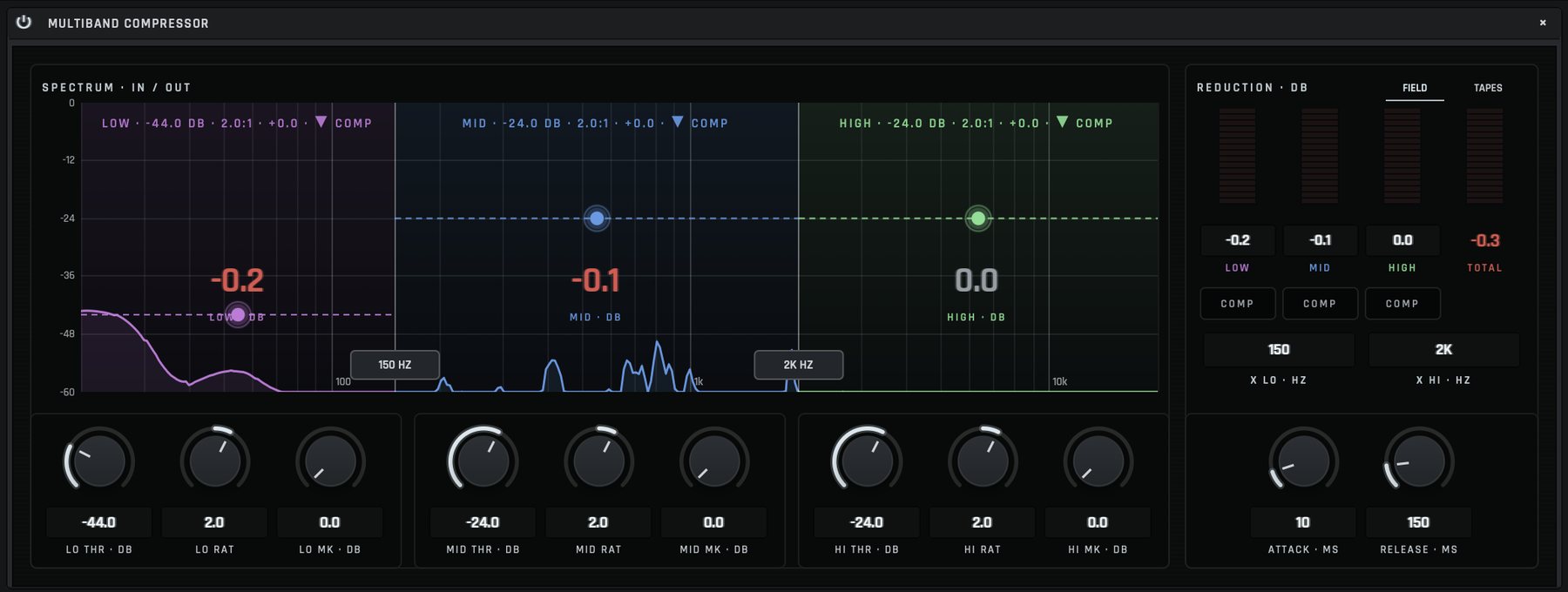The image size is (1568, 592).
Task: Click the HI MK knob
Action: pos(1098,461)
